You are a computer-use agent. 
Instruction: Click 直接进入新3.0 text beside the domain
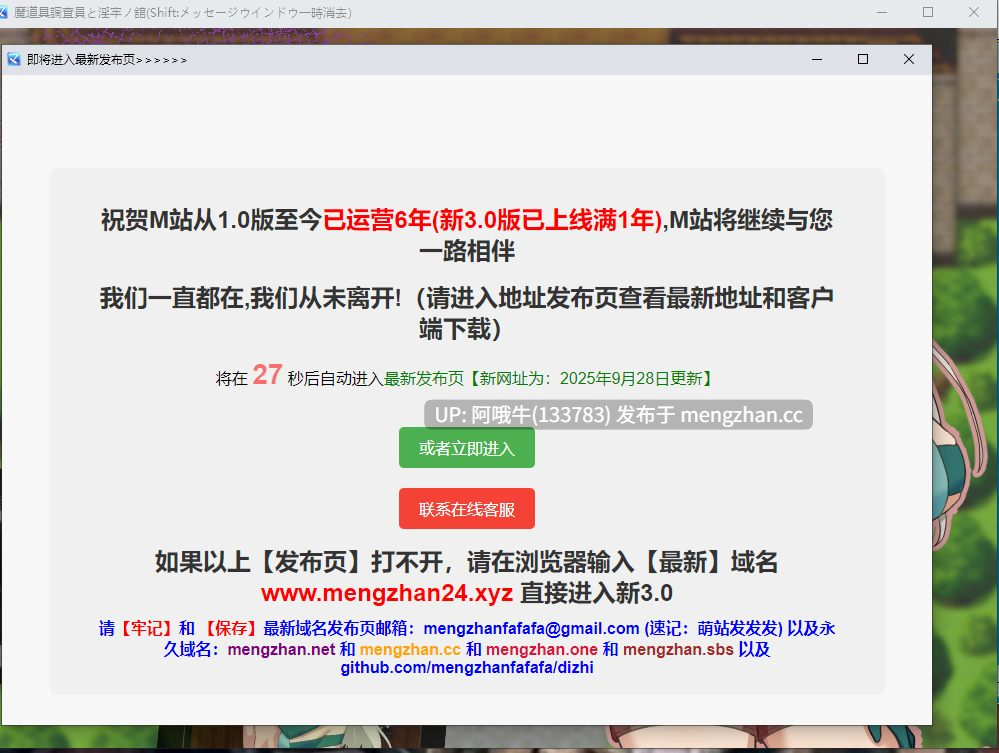pyautogui.click(x=596, y=593)
